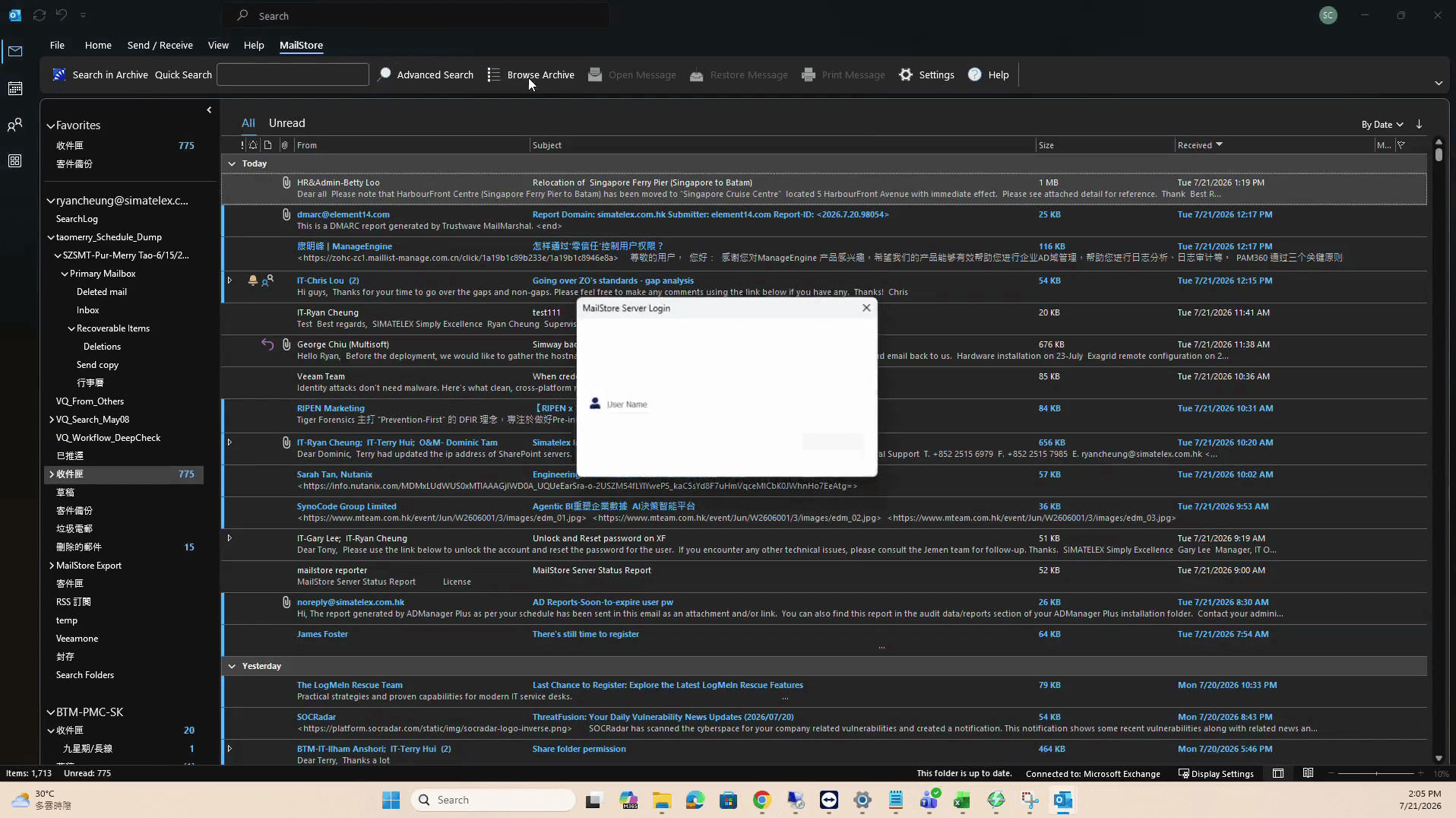Expand the ribbon display options chevron
1456x818 pixels.
1439,83
